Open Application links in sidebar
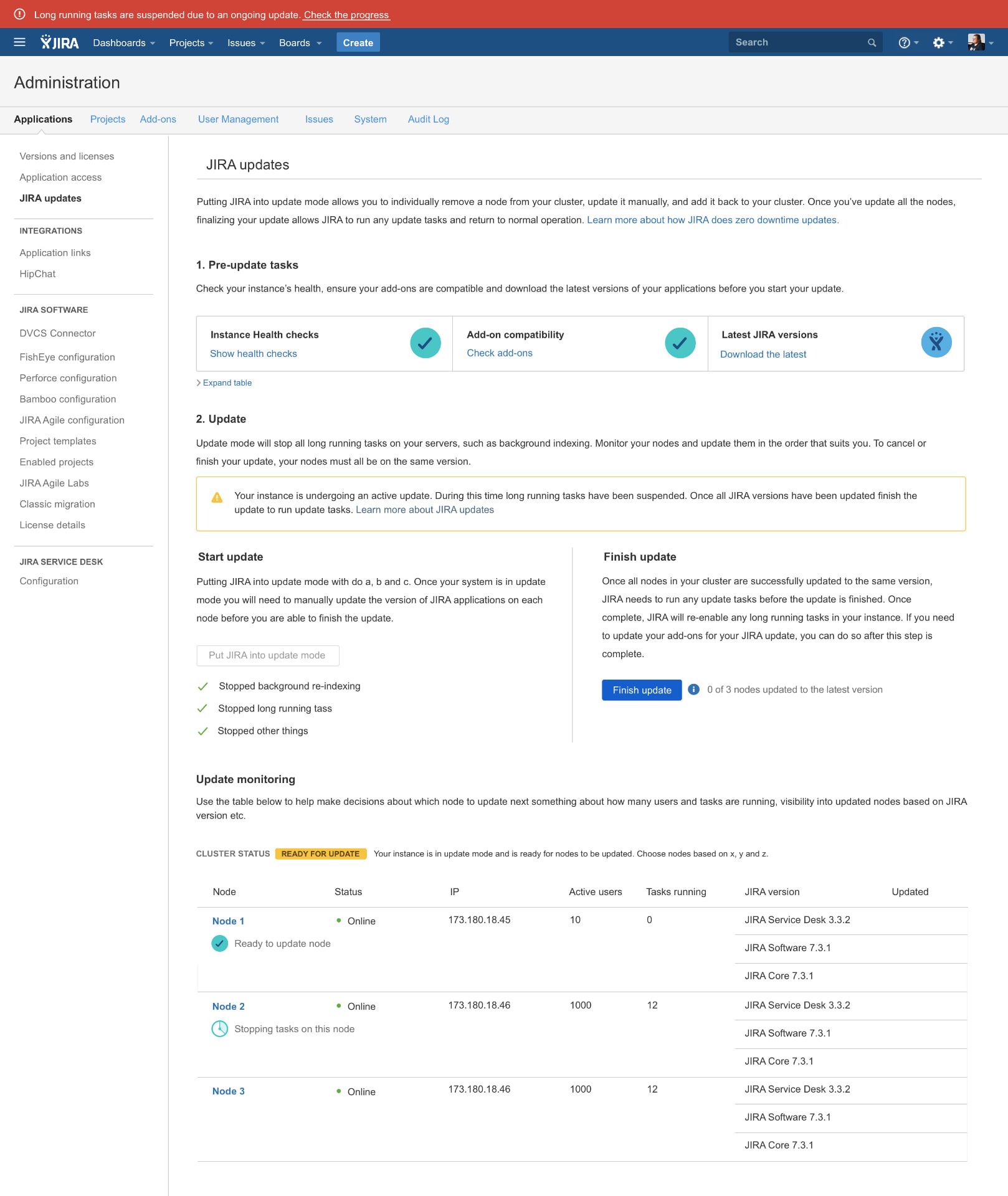Image resolution: width=1008 pixels, height=1196 pixels. pos(55,253)
